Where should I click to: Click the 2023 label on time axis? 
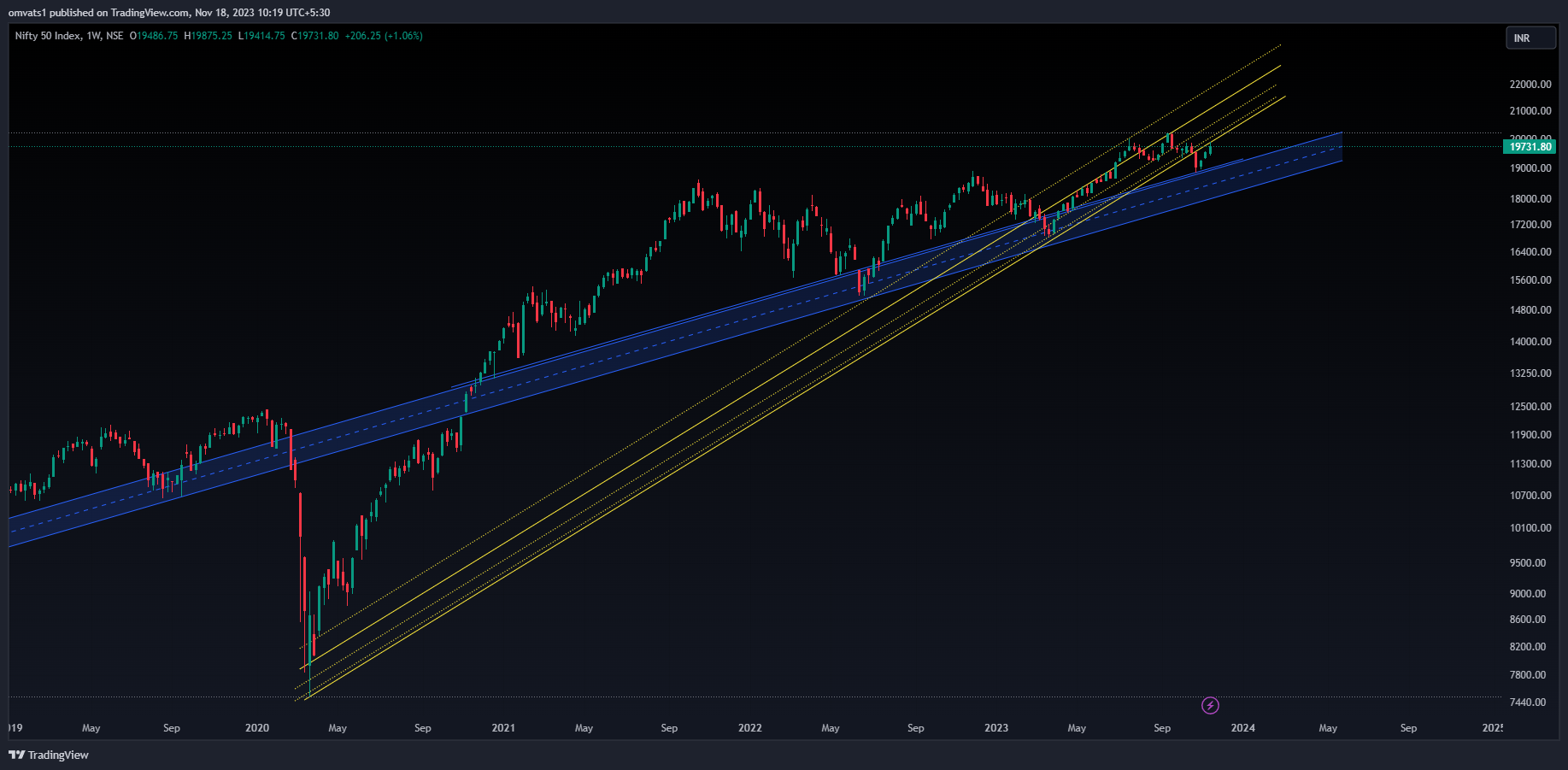(x=996, y=728)
